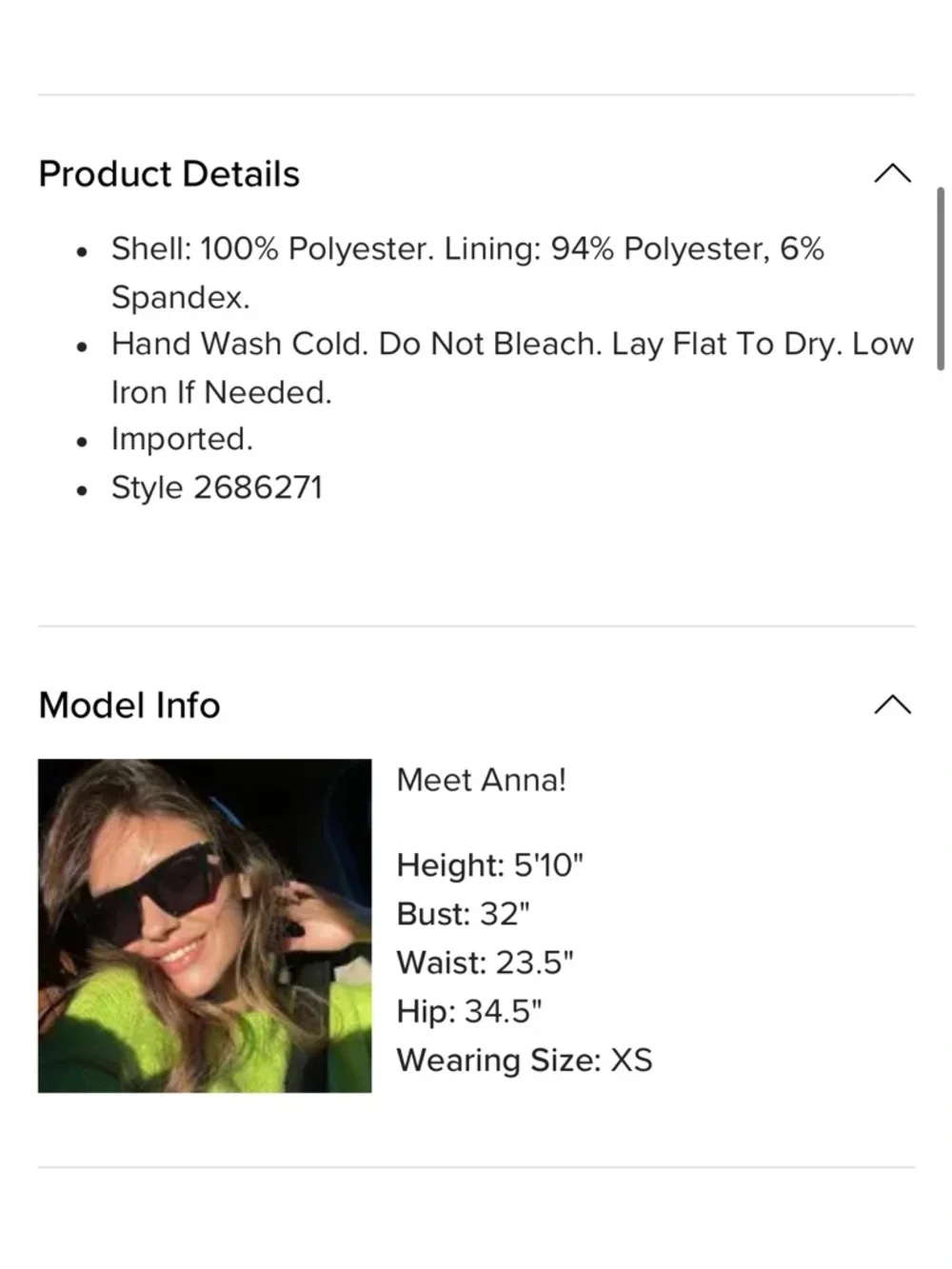This screenshot has width=952, height=1269.
Task: Click the Wearing Size: XS text
Action: [525, 1061]
